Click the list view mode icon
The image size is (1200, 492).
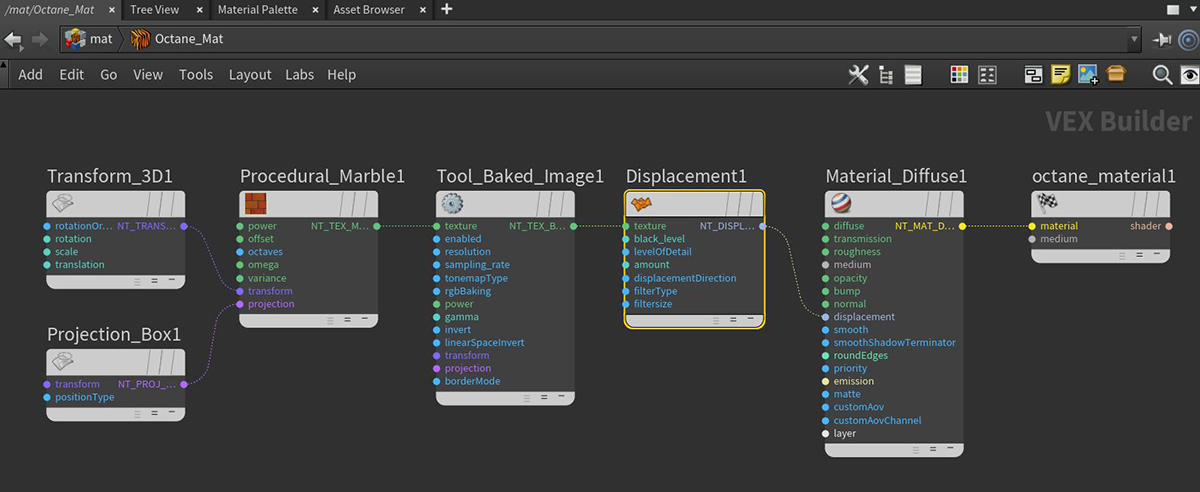click(x=913, y=75)
